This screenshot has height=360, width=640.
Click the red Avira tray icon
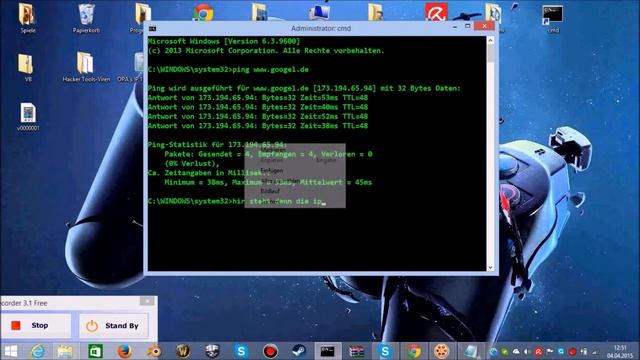[x=538, y=351]
